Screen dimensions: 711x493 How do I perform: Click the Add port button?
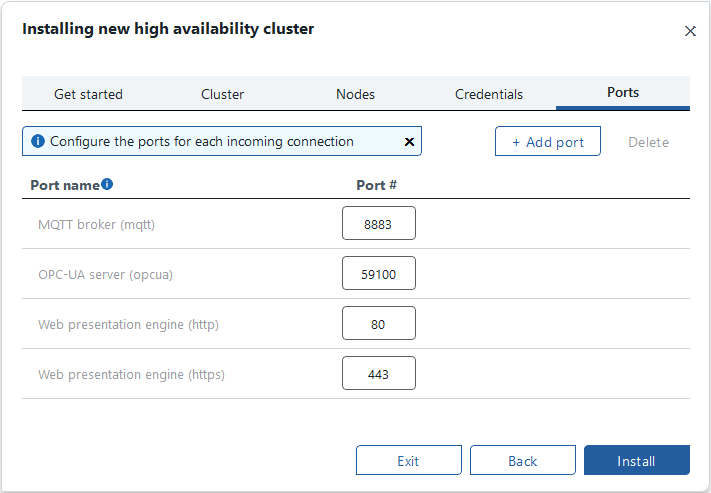548,142
